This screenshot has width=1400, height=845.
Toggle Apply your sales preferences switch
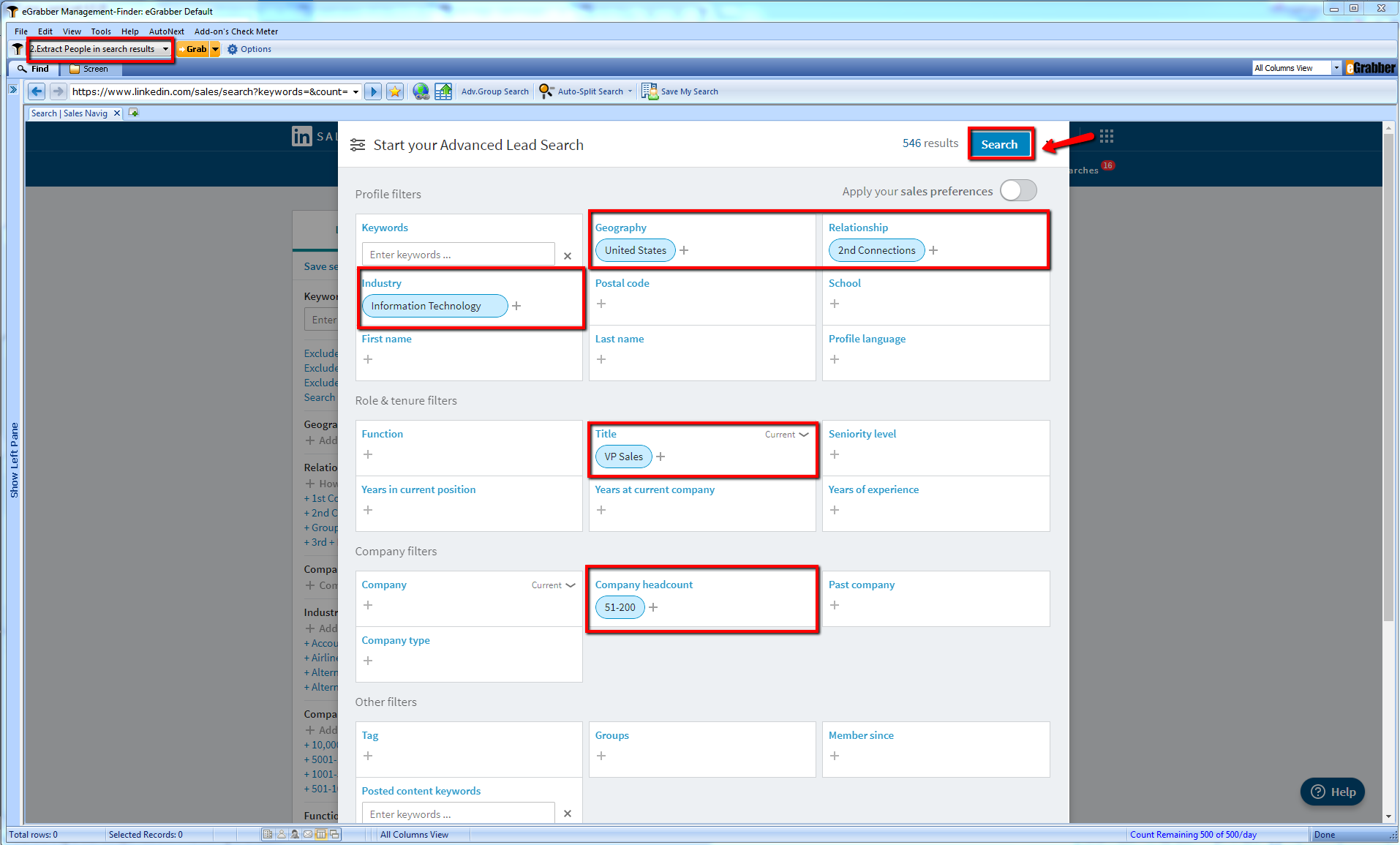[1018, 190]
